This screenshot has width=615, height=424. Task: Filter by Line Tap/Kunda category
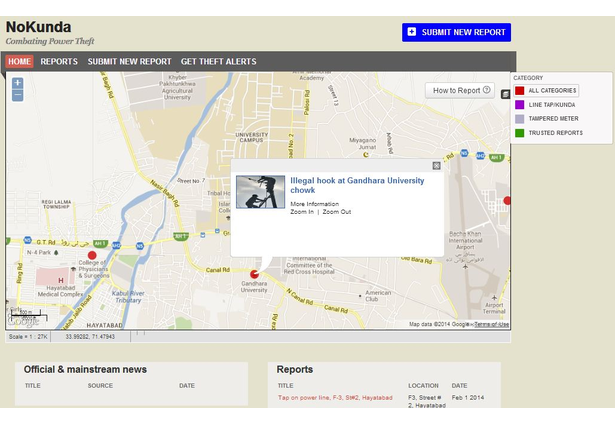click(x=545, y=105)
